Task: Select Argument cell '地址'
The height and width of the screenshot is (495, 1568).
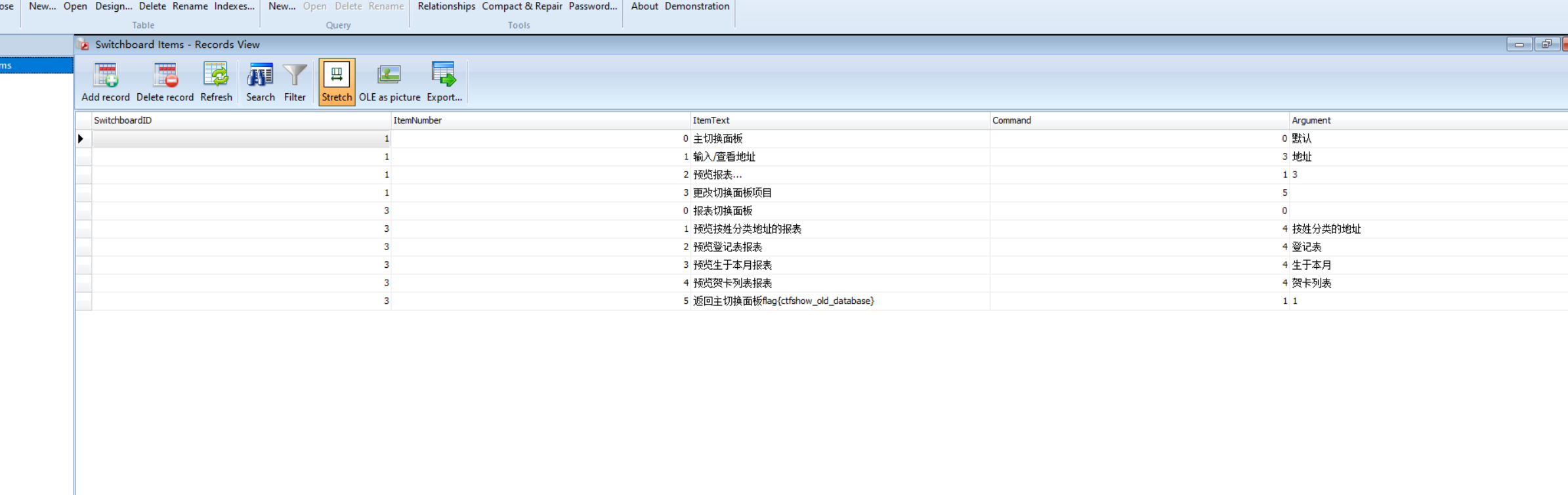Action: [x=1428, y=156]
